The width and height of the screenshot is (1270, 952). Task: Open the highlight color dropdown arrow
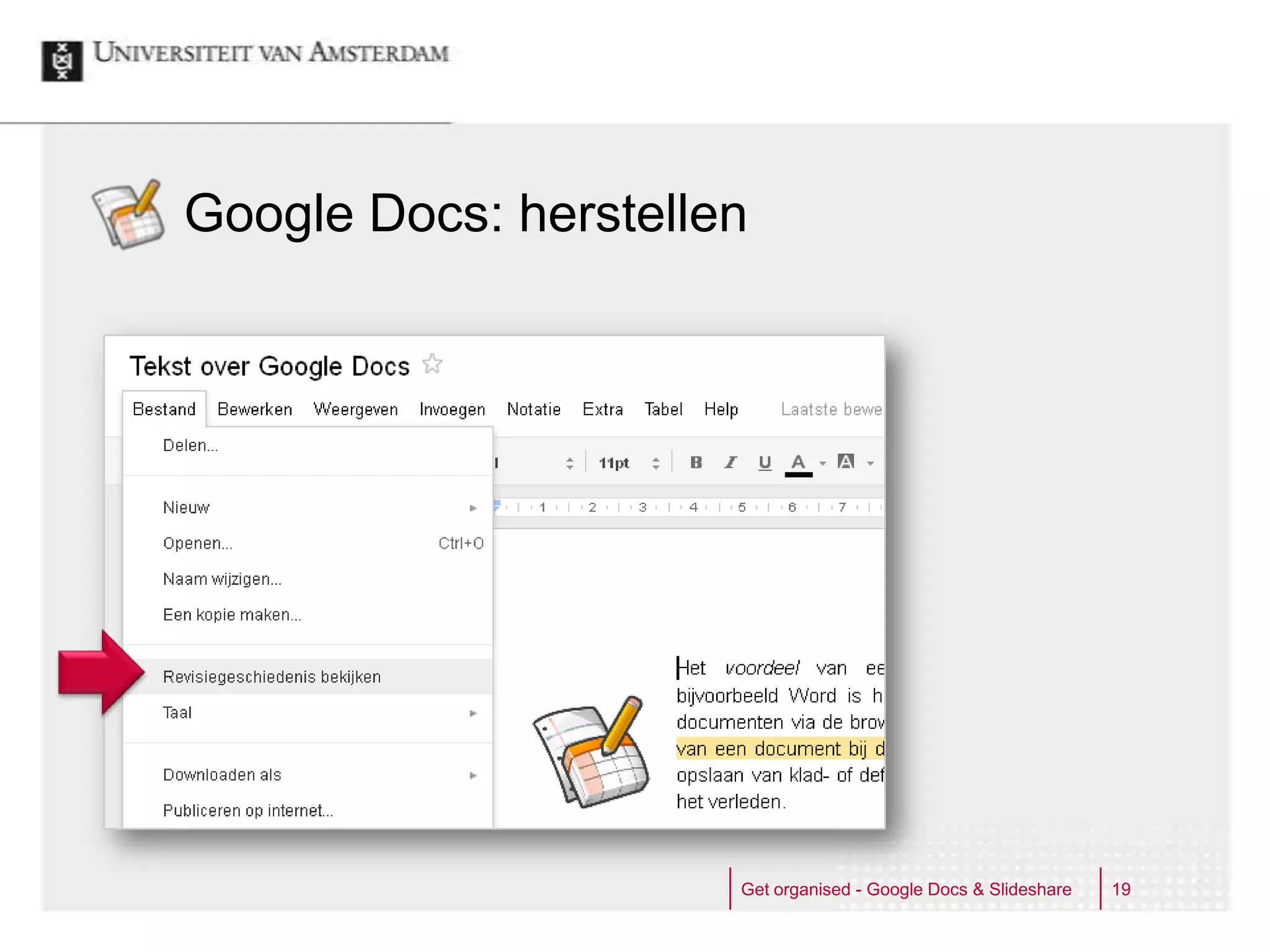pos(871,464)
